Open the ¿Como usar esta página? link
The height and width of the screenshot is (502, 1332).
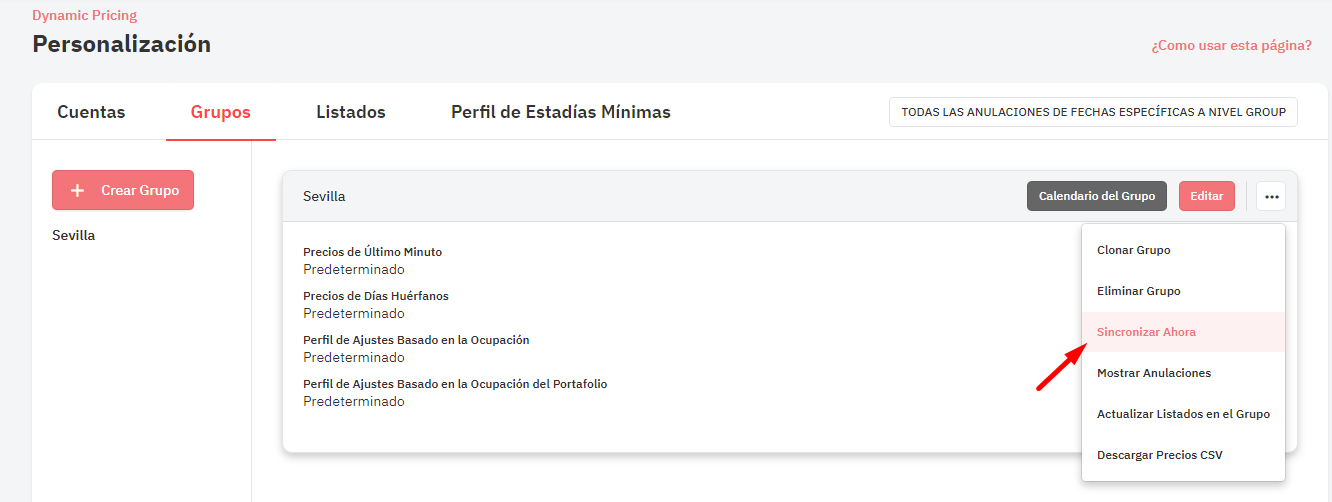[x=1231, y=45]
